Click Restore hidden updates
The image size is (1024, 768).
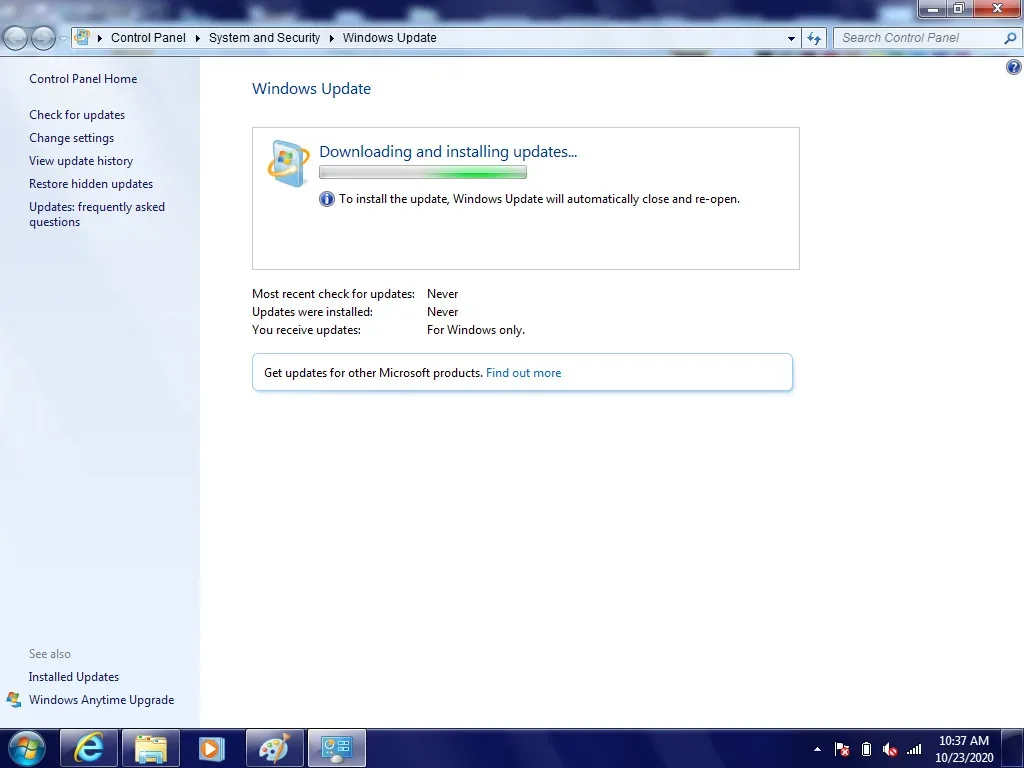click(x=91, y=184)
